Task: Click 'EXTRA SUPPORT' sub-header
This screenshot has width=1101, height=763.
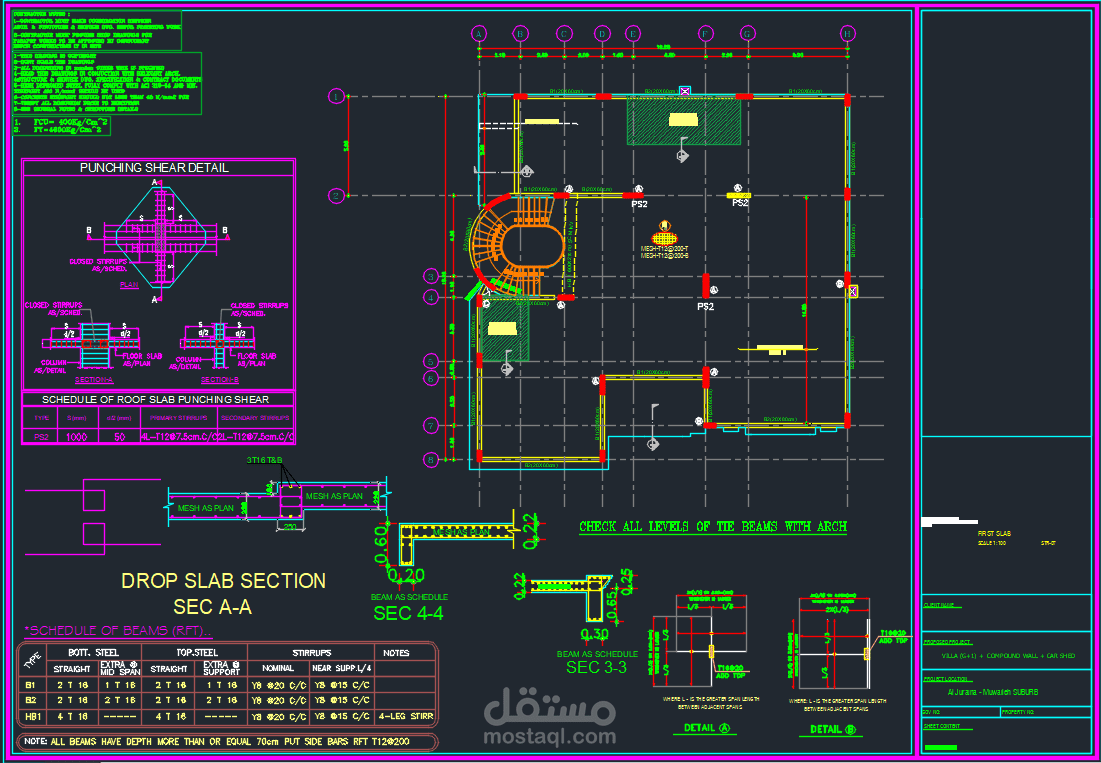Action: pyautogui.click(x=222, y=669)
